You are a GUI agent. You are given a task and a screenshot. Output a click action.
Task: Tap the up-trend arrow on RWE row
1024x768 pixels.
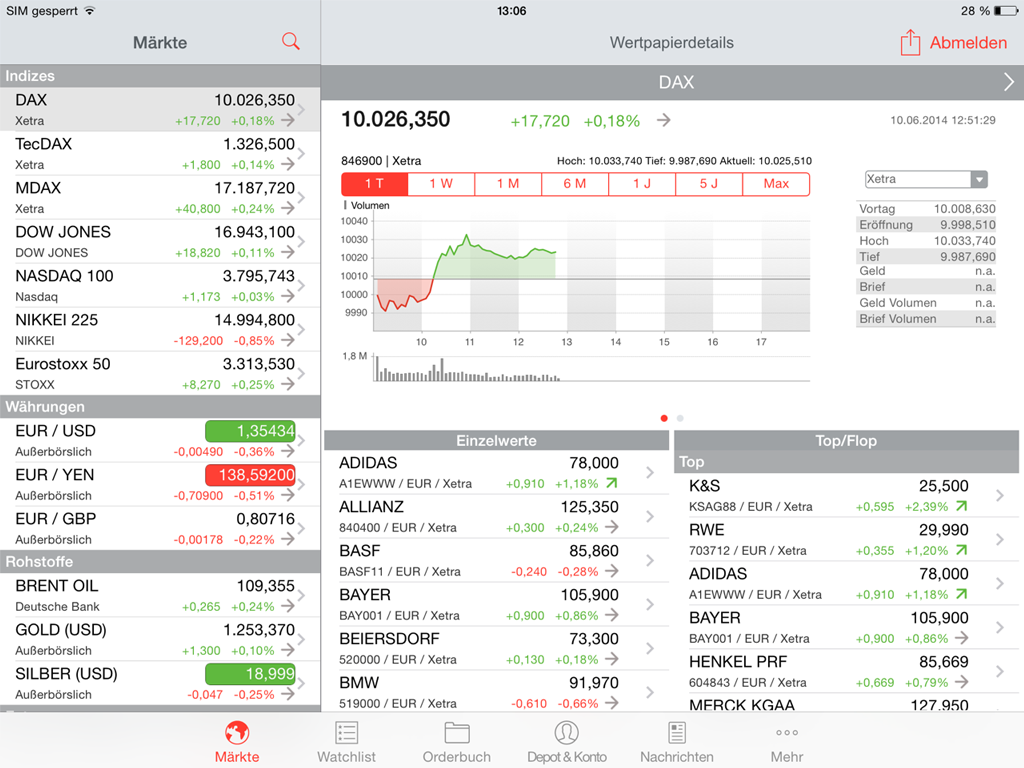[961, 550]
